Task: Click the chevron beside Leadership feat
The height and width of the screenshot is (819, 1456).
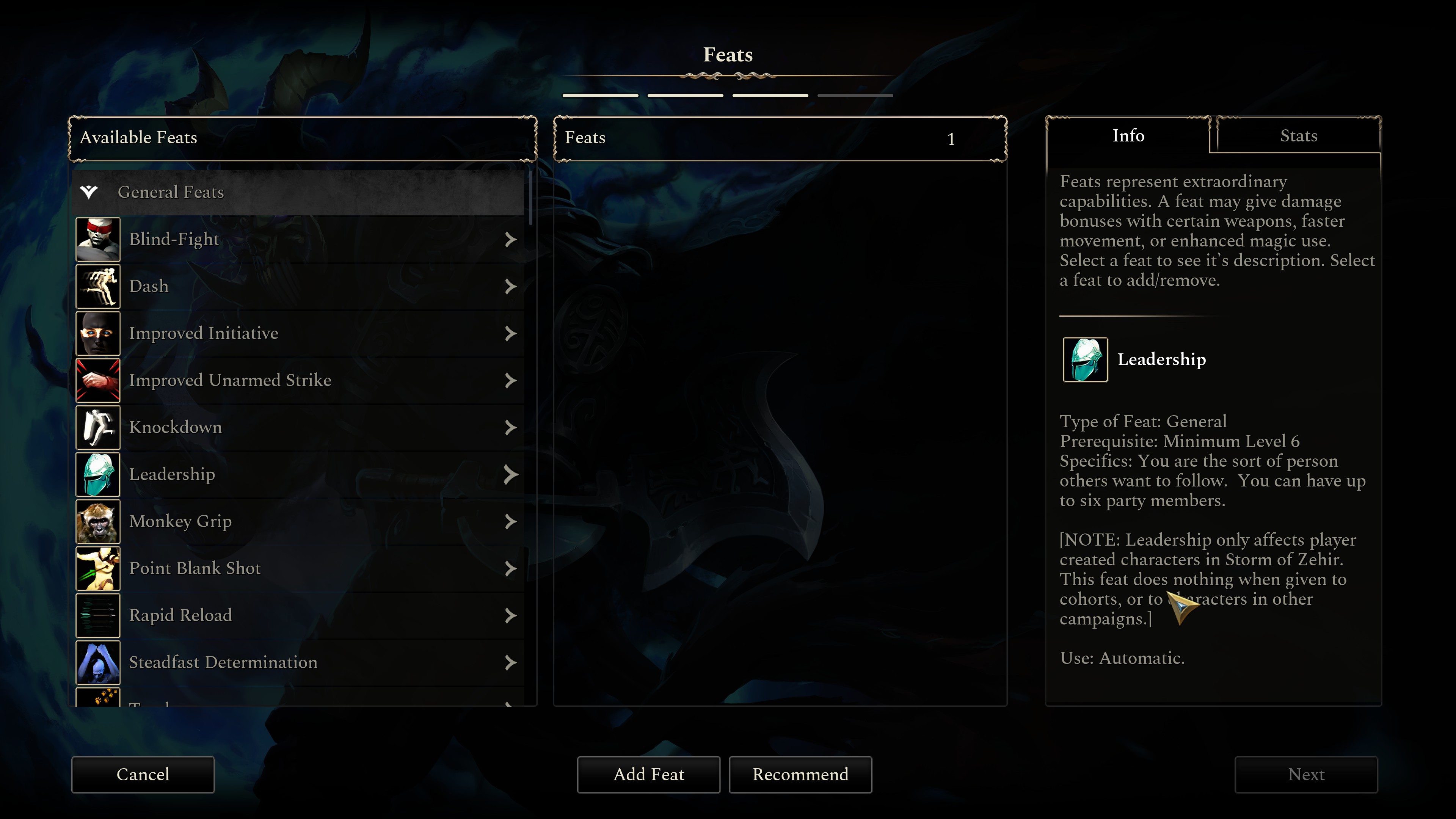Action: [x=510, y=474]
